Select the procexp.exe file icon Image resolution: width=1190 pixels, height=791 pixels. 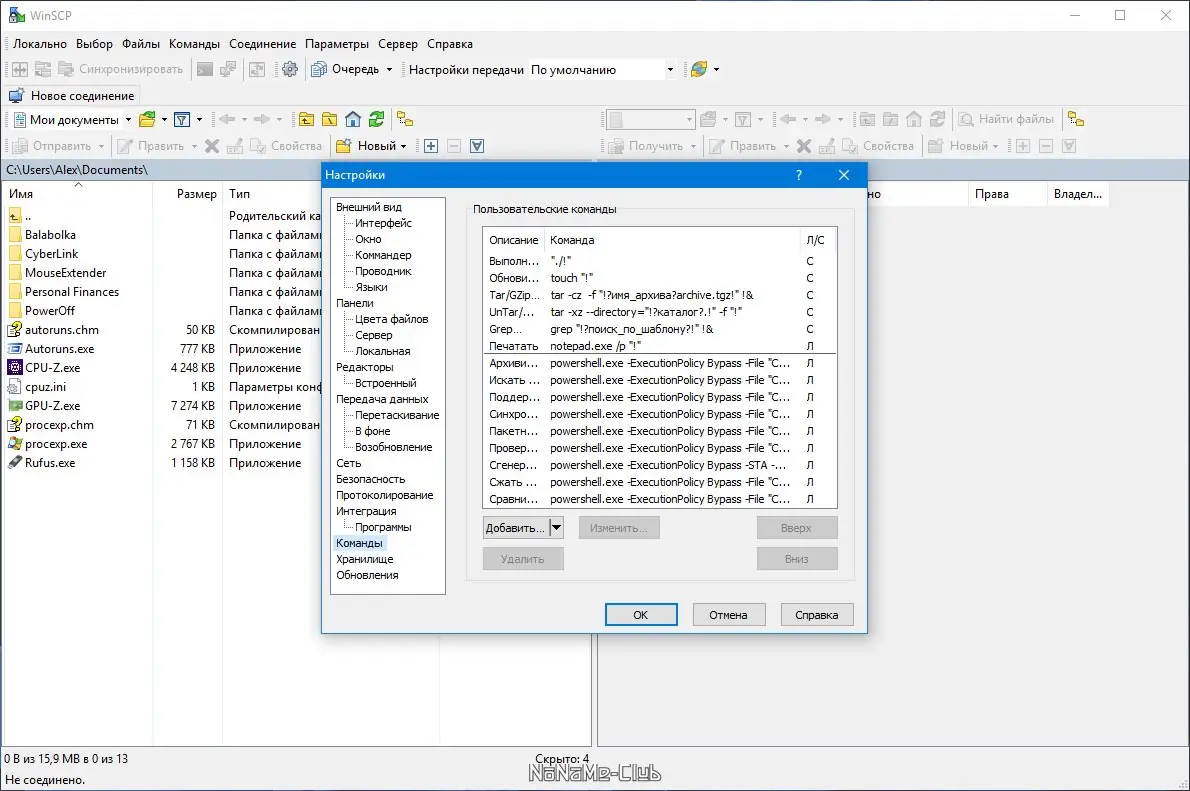(x=14, y=443)
